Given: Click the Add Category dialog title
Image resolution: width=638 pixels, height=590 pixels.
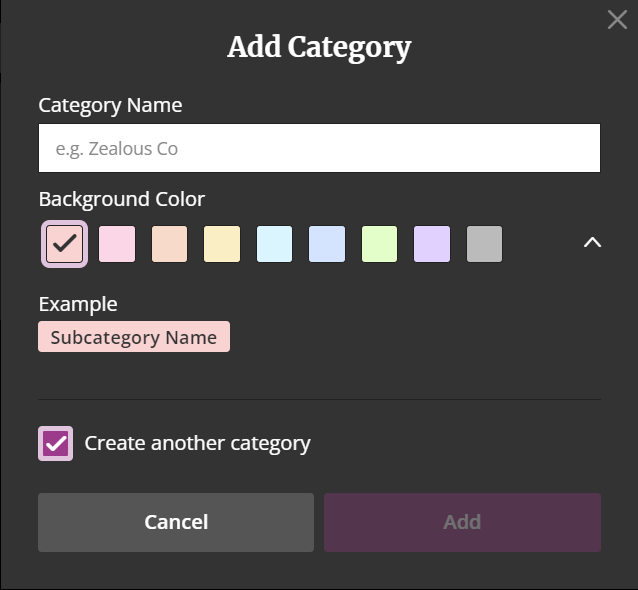Looking at the screenshot, I should click(319, 48).
